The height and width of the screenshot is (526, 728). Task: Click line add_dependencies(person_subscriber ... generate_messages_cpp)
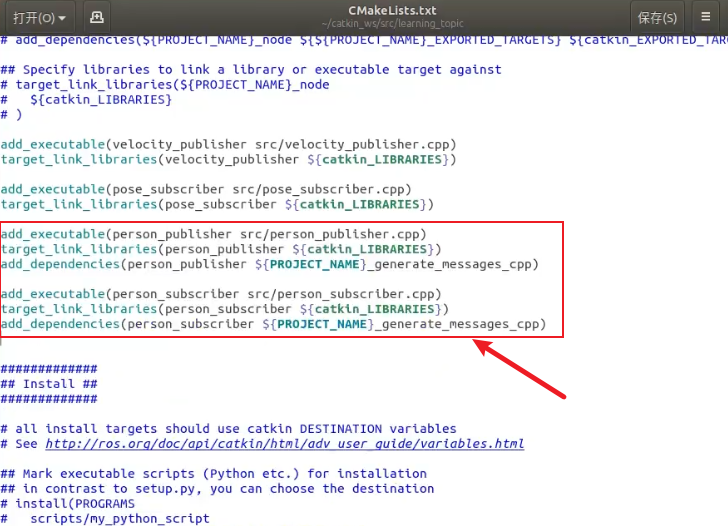[273, 325]
